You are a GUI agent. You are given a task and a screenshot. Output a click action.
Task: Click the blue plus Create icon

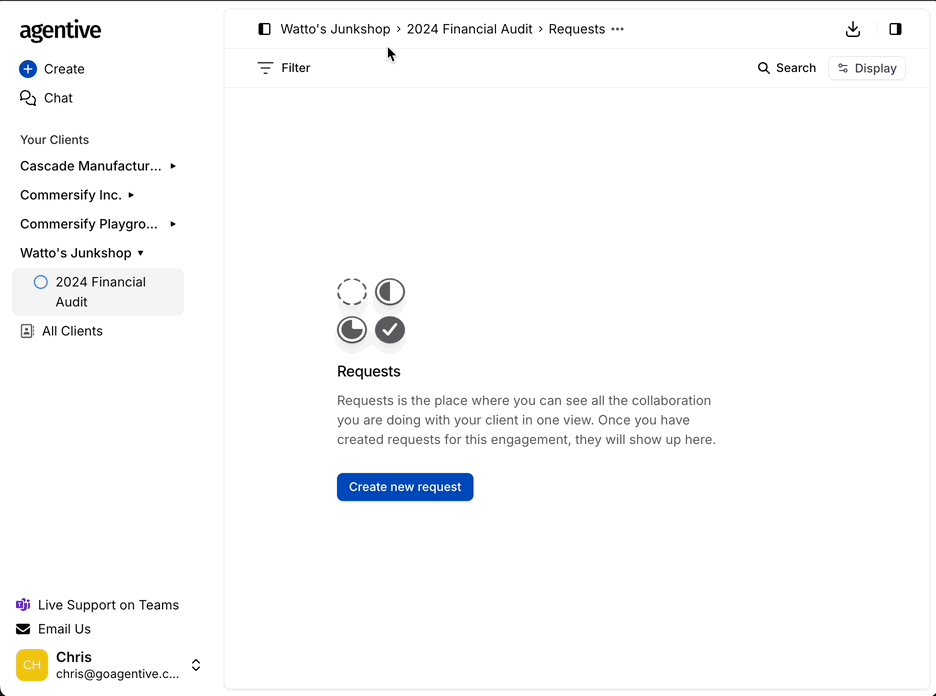(x=28, y=69)
